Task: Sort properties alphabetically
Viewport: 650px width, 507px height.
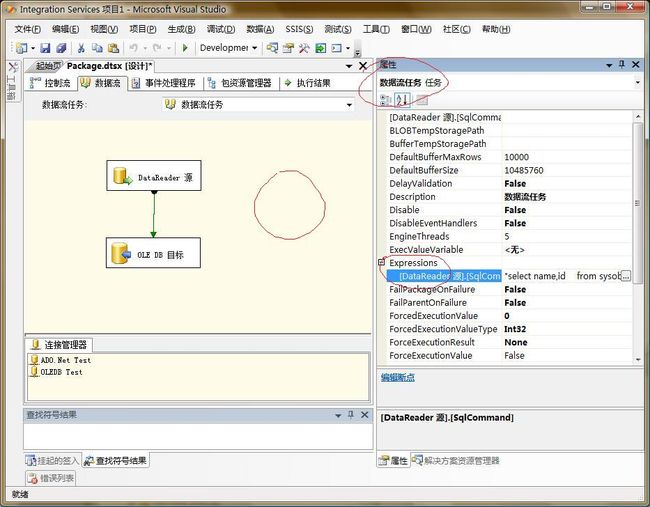Action: (x=402, y=99)
